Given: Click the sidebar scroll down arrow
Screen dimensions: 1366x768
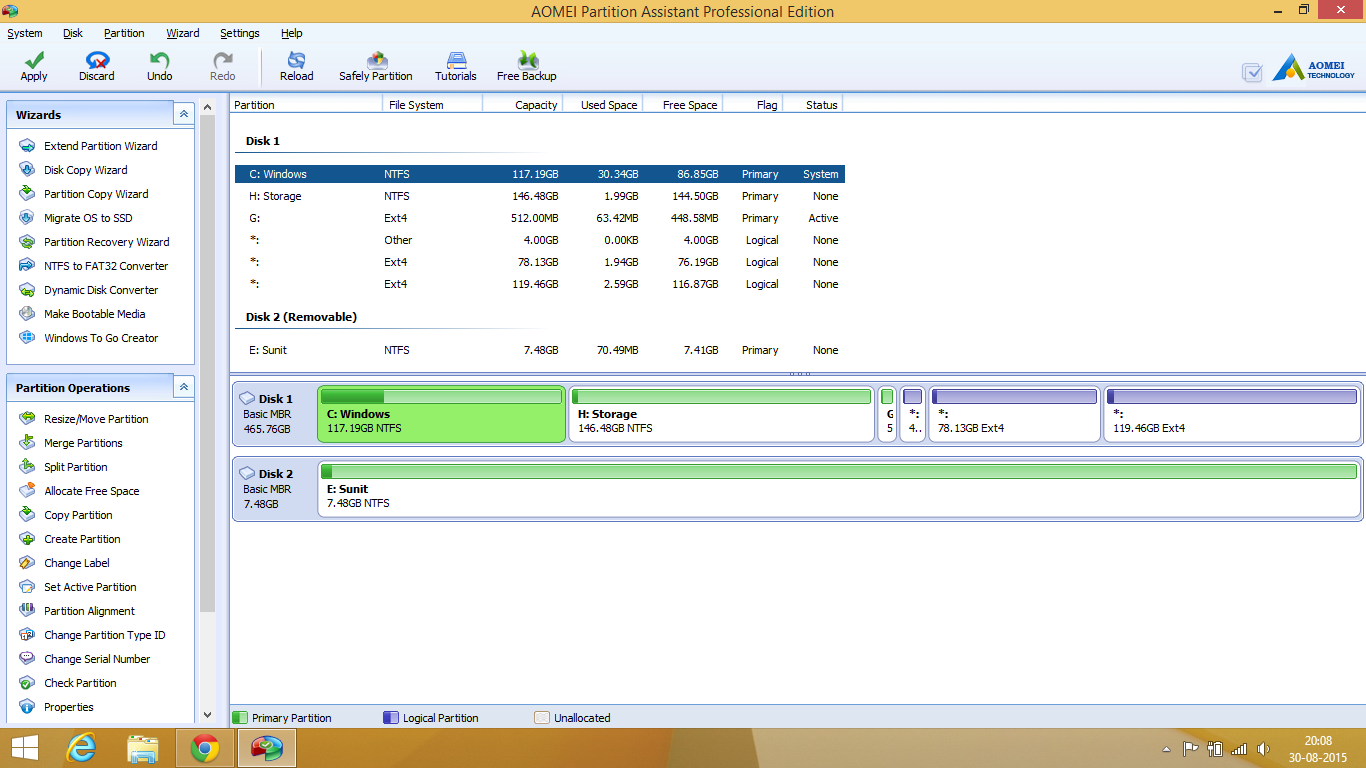Looking at the screenshot, I should coord(208,714).
